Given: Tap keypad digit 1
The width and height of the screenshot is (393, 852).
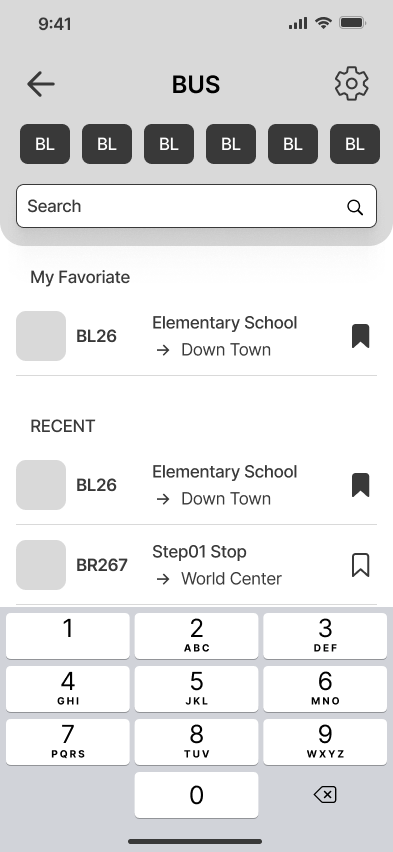Looking at the screenshot, I should [x=68, y=636].
